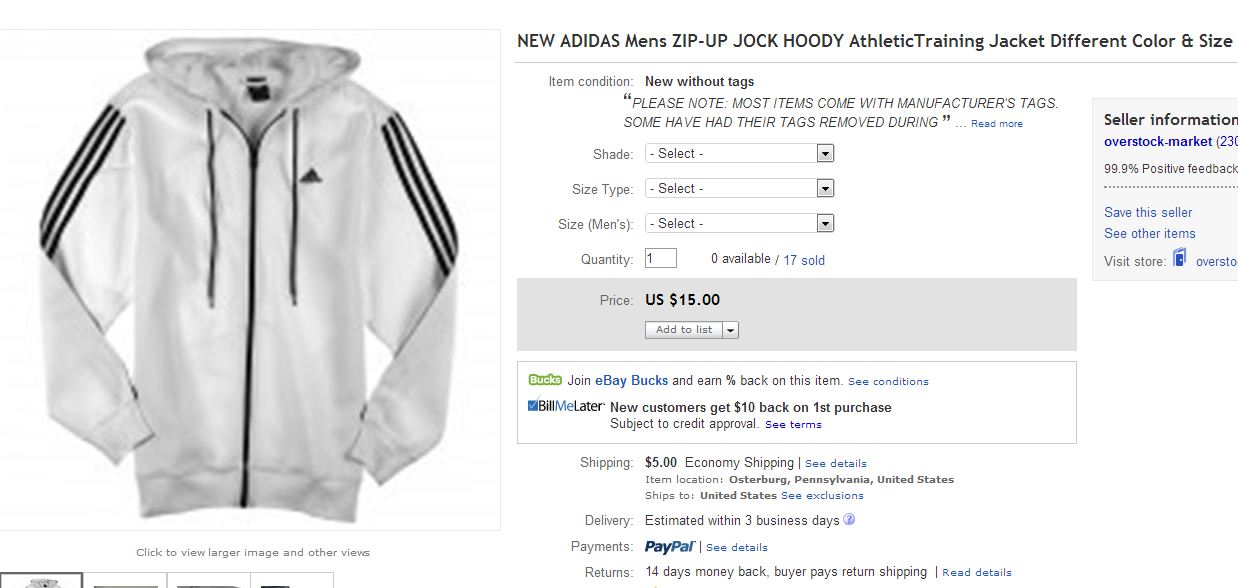The image size is (1238, 588).
Task: Click the BillMeLater logo
Action: (566, 406)
